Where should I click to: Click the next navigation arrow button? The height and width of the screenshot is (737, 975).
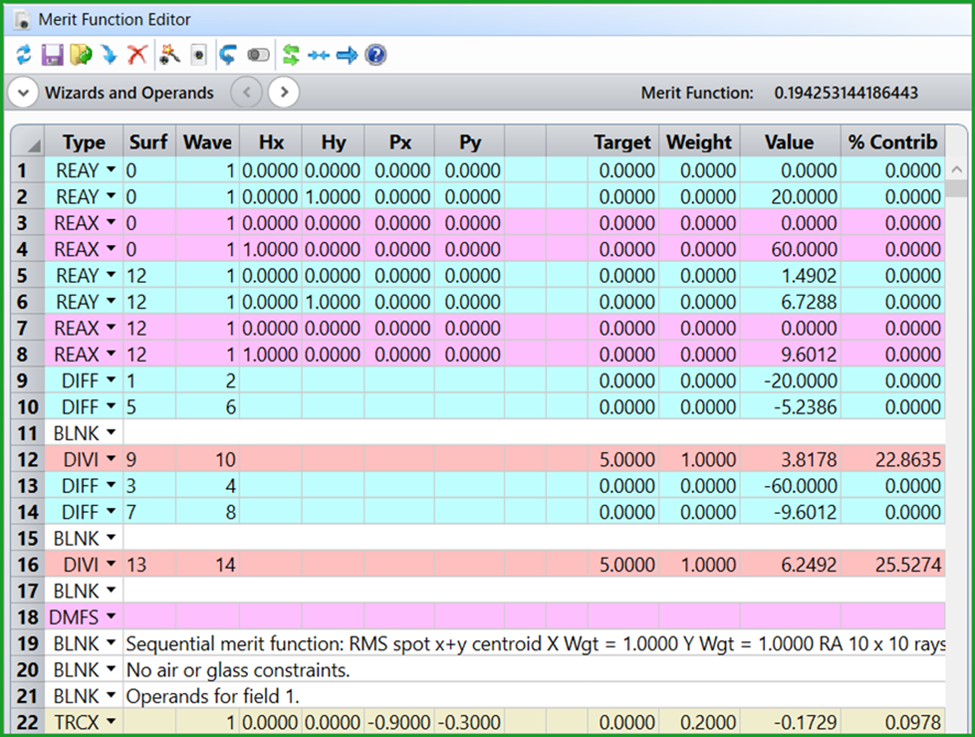[x=284, y=92]
